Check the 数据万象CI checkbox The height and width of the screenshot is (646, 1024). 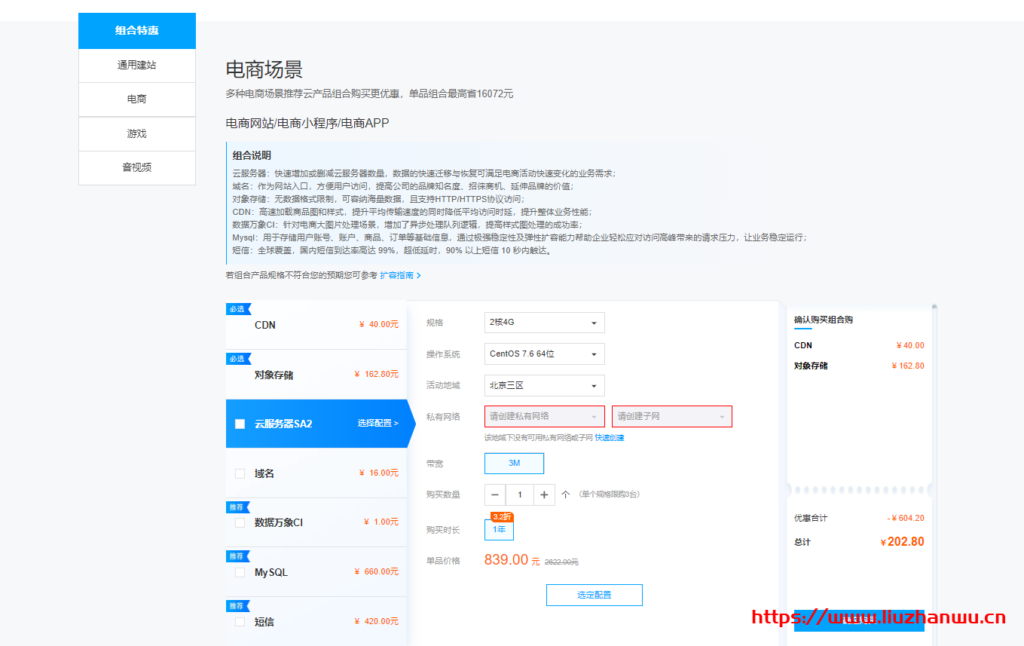[238, 521]
